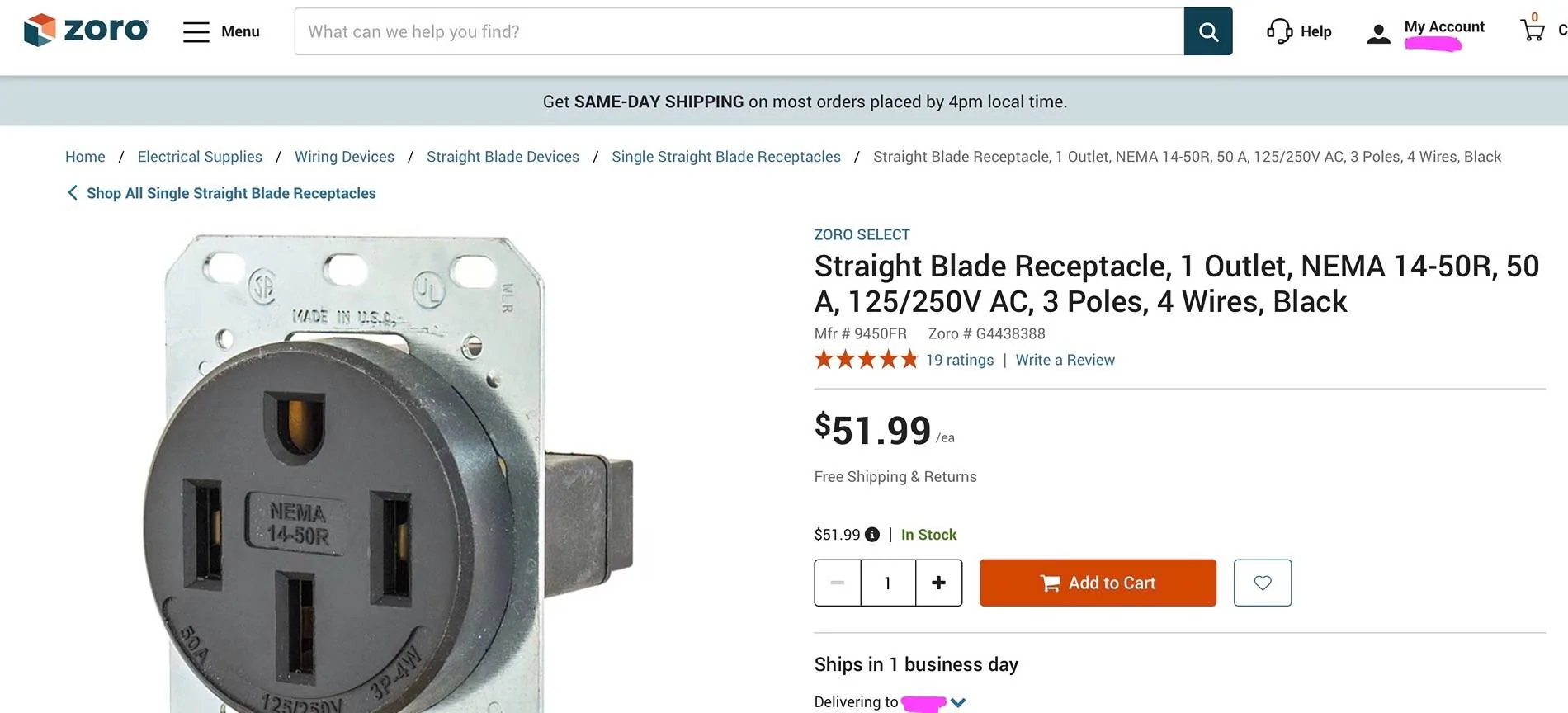
Task: Add item to wishlist heart icon
Action: tap(1262, 583)
